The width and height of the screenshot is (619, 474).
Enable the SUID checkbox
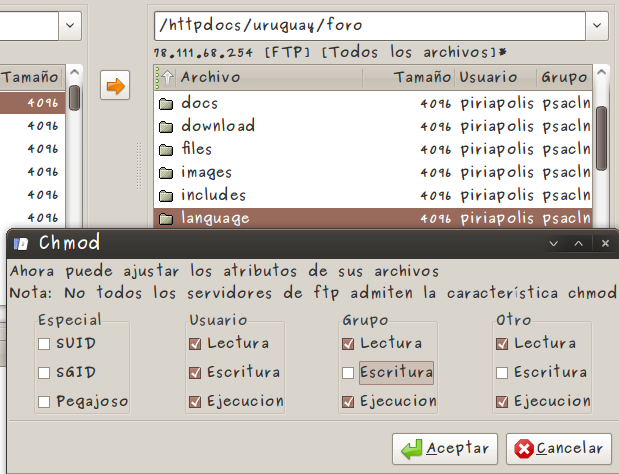[44, 344]
